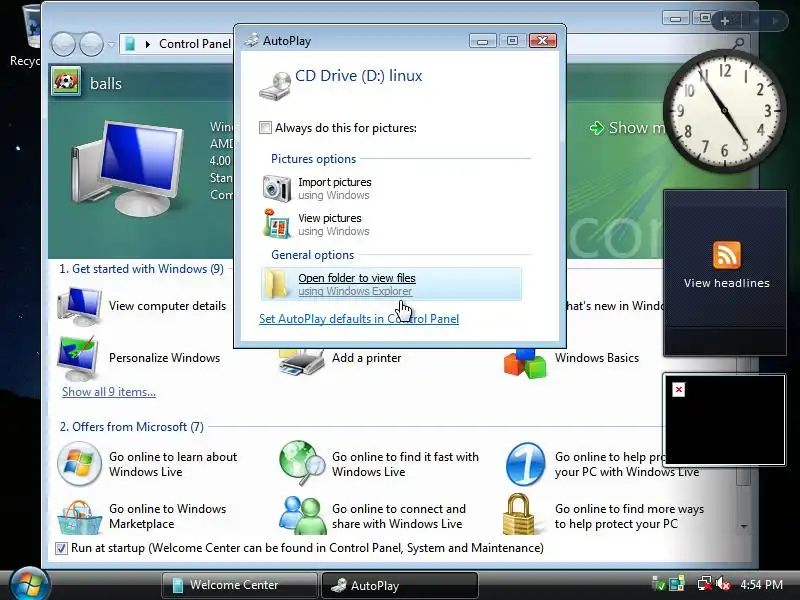Click the Back navigation button in Welcome Center
800x600 pixels.
pos(64,44)
